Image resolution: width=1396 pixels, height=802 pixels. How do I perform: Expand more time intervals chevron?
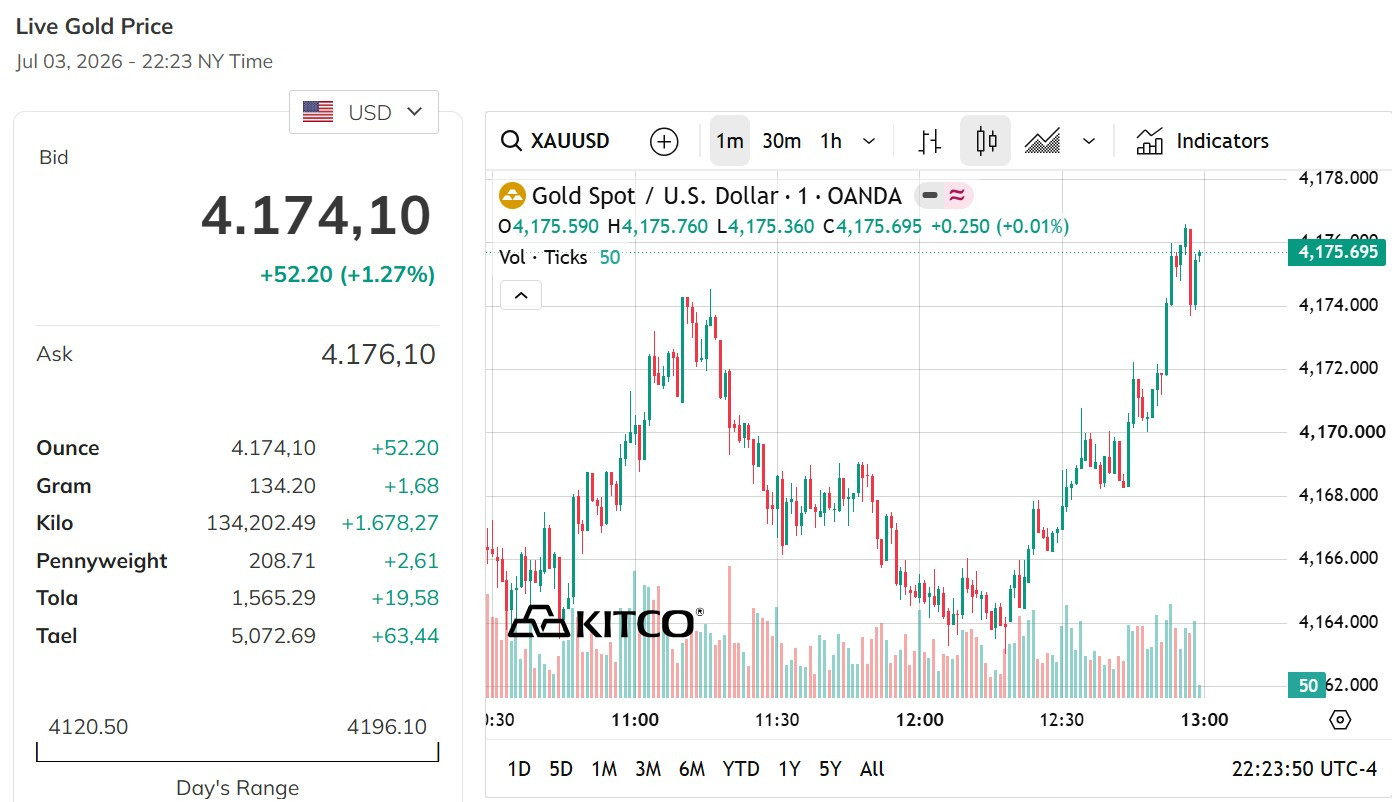869,141
